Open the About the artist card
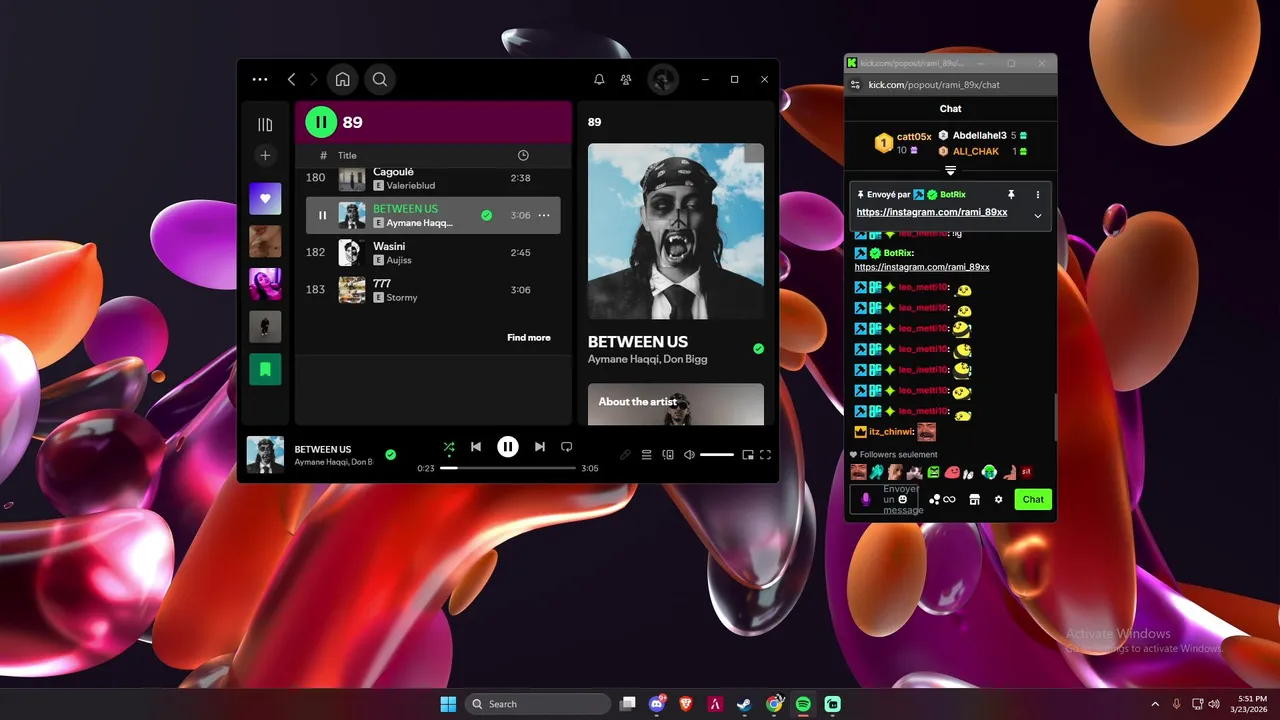The image size is (1280, 720). click(676, 404)
